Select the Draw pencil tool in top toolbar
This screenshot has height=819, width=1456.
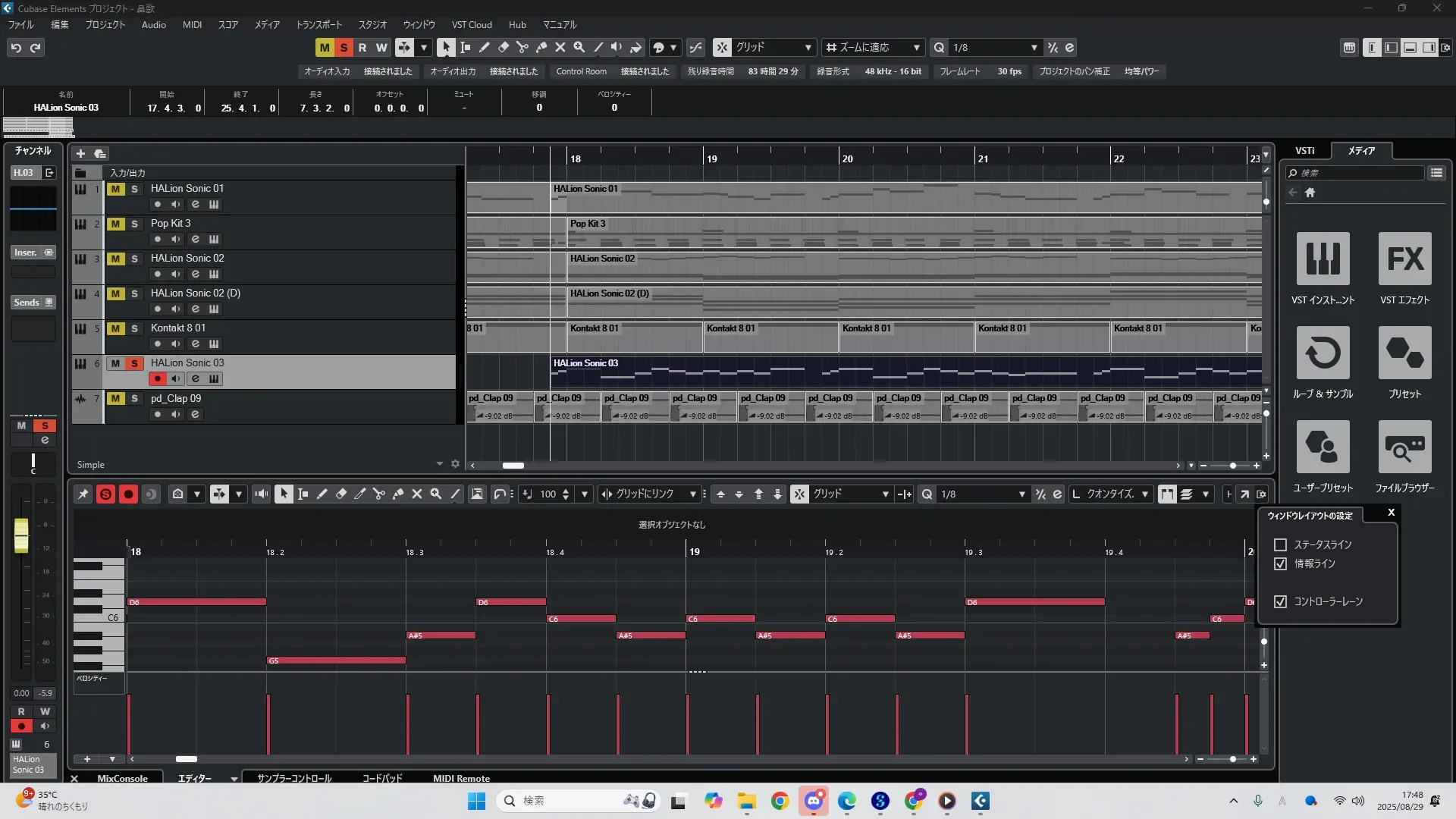coord(484,47)
